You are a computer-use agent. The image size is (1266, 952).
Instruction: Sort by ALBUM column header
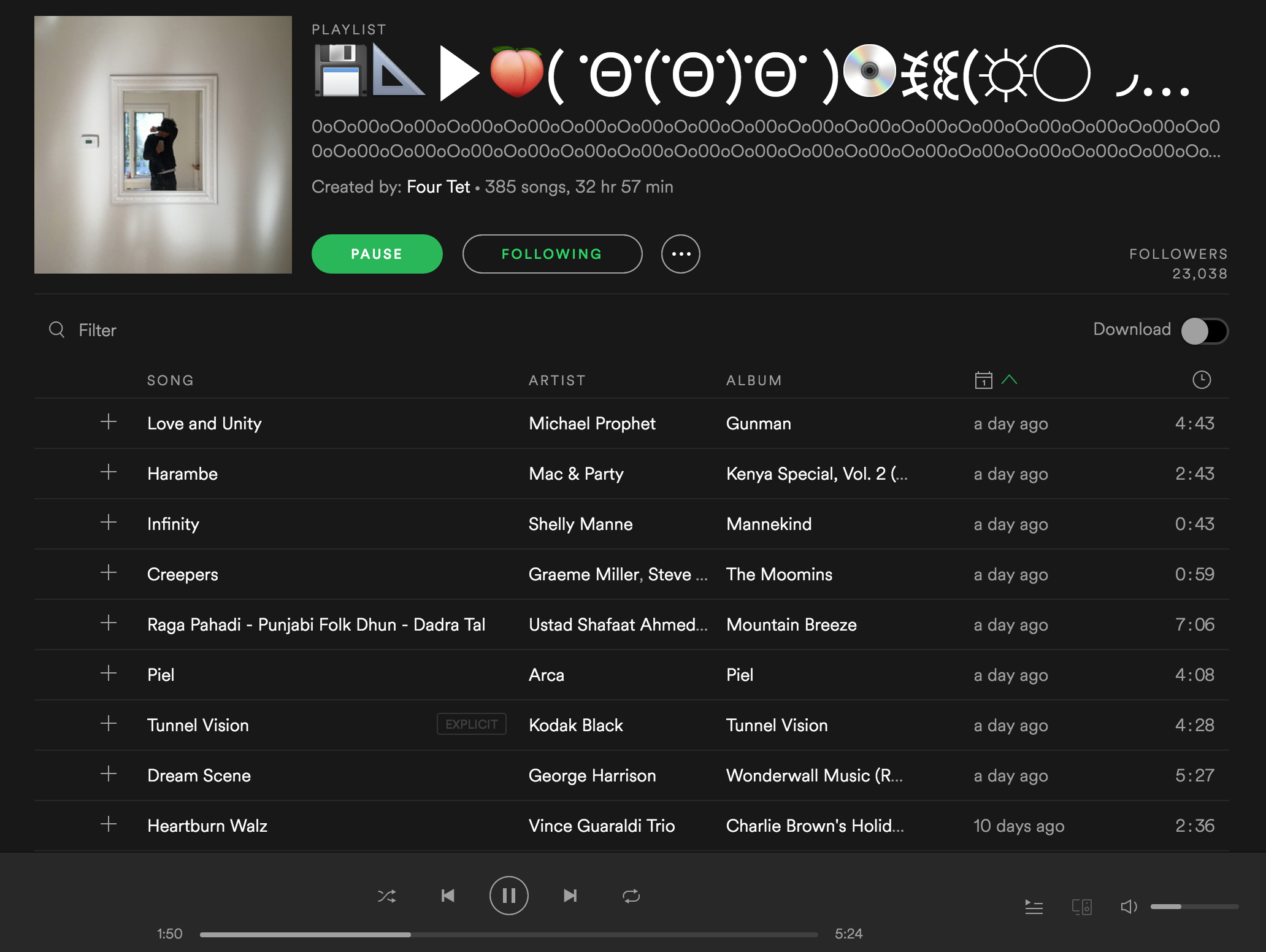tap(754, 380)
